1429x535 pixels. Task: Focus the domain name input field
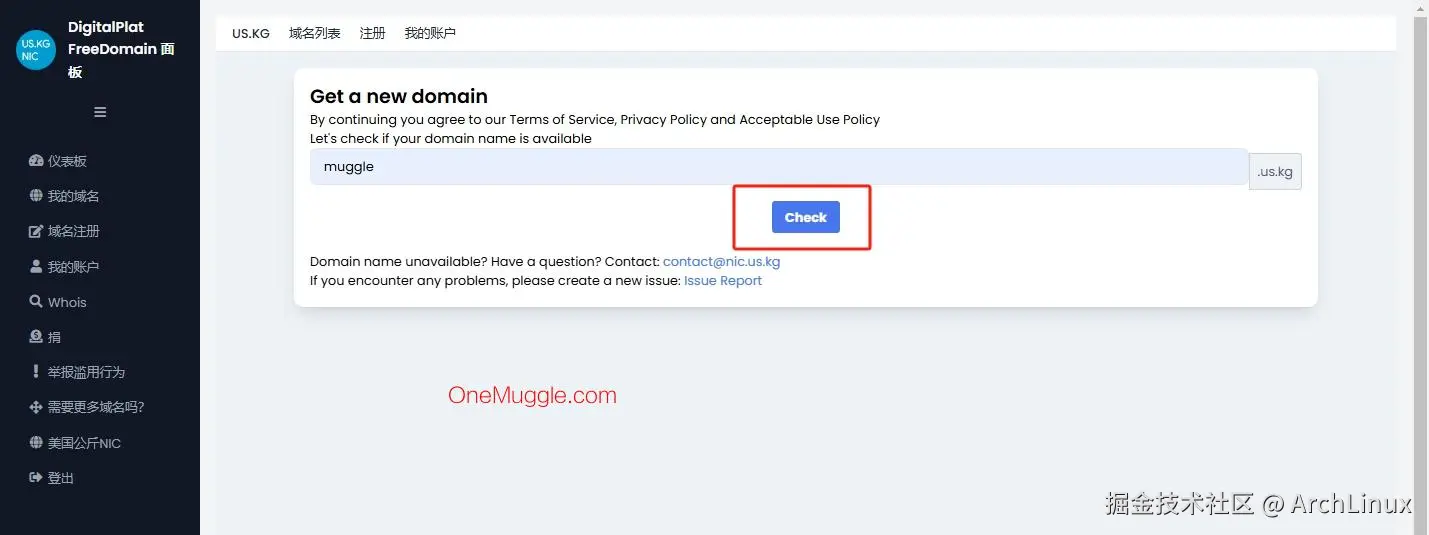778,167
